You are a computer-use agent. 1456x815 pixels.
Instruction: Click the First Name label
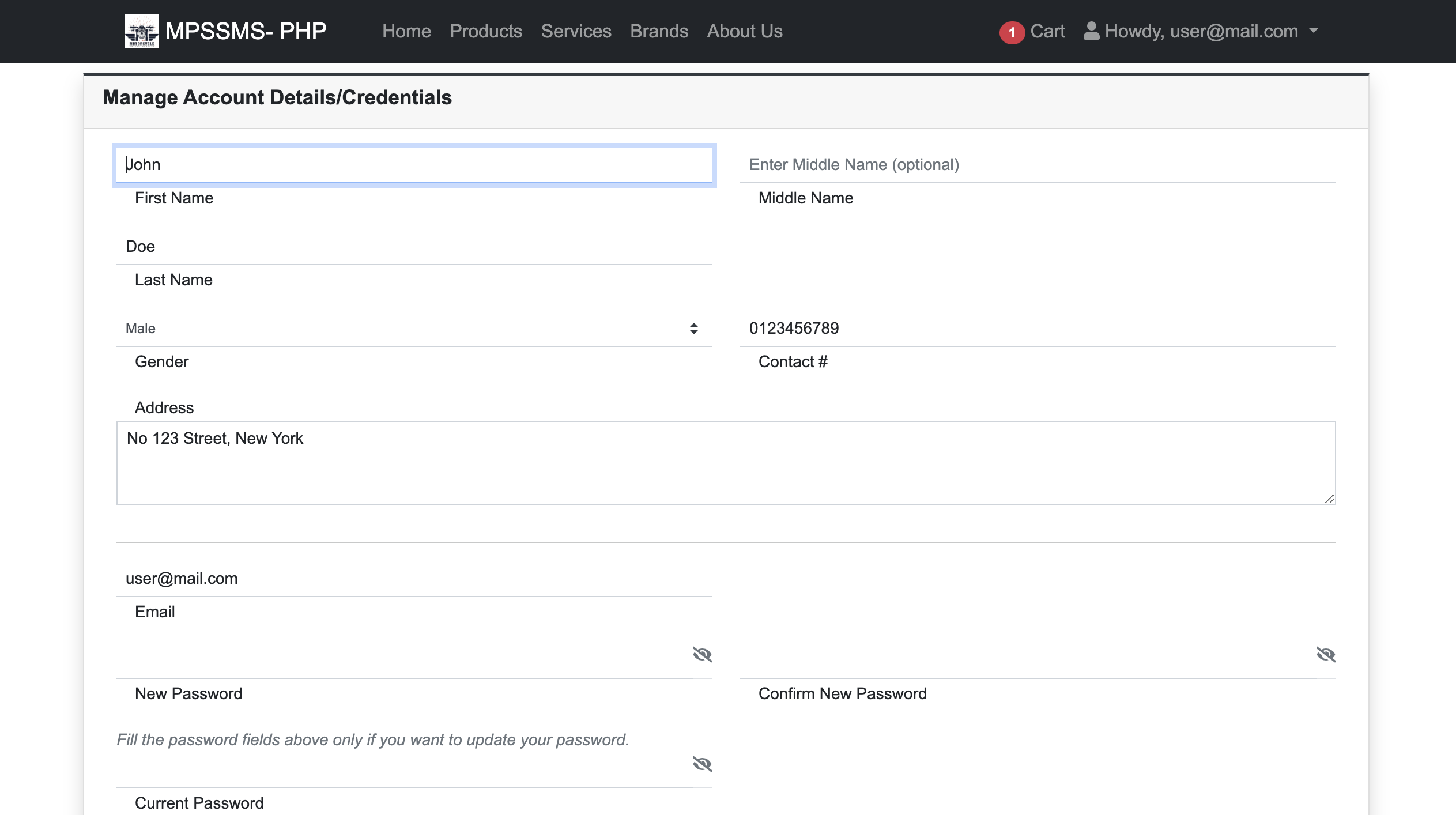pos(174,198)
